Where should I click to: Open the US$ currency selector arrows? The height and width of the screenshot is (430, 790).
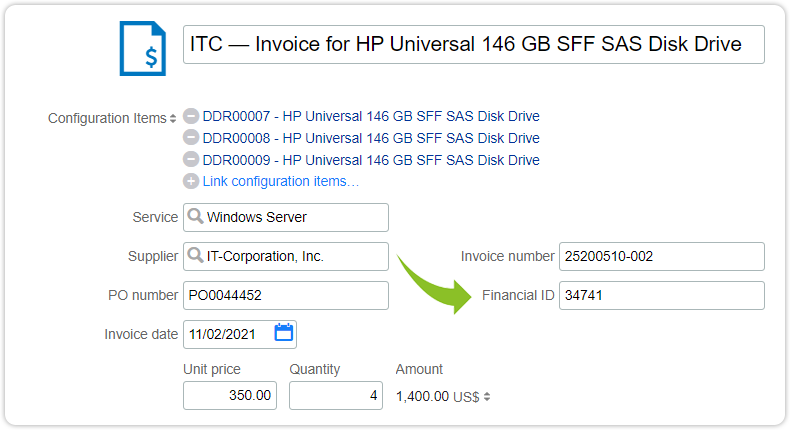(x=487, y=397)
